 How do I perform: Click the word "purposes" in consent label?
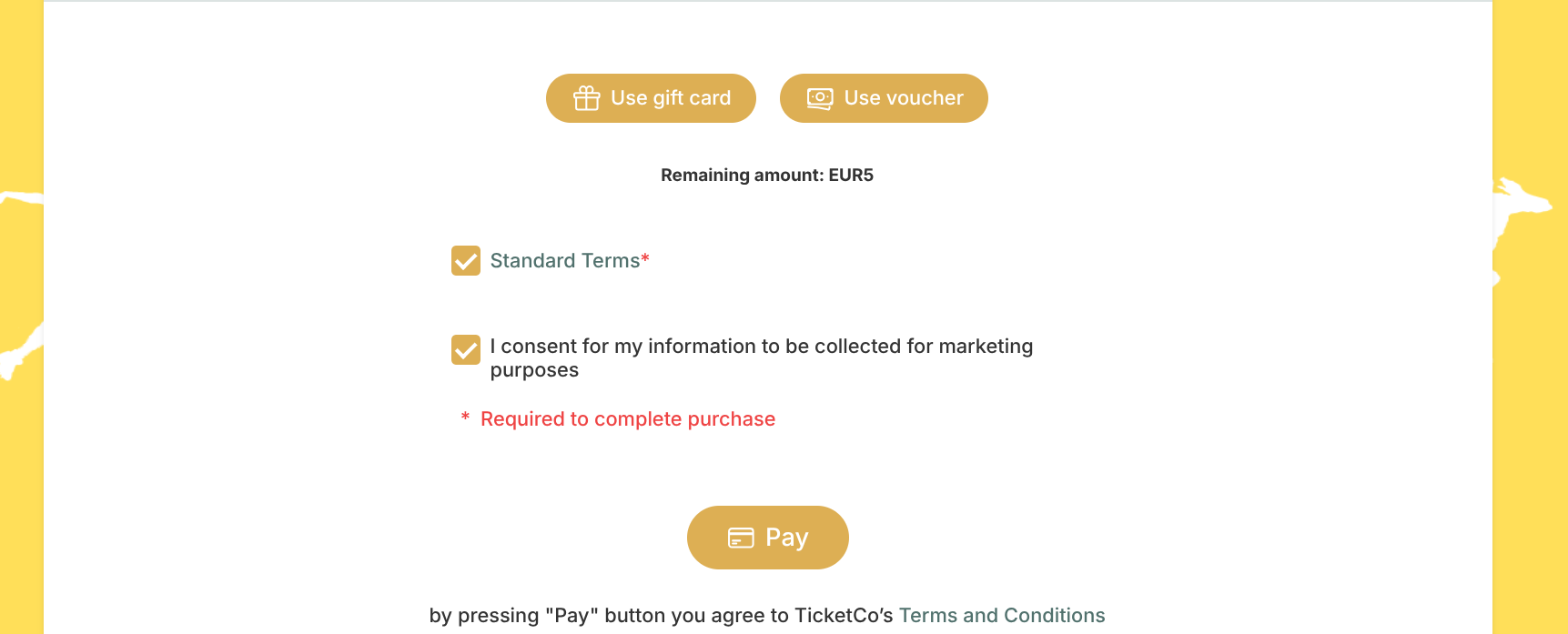click(x=534, y=370)
